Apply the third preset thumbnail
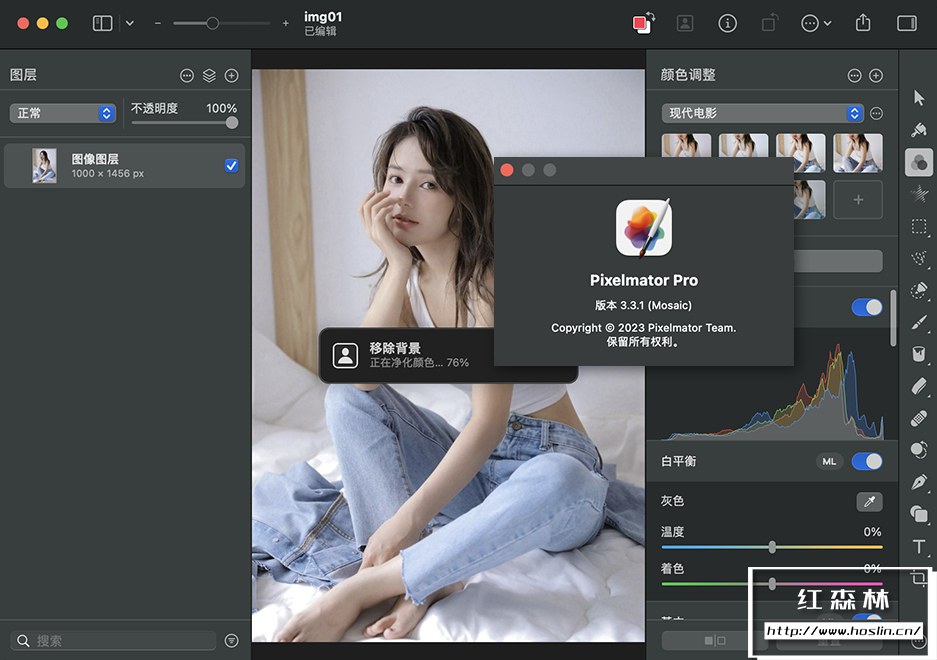This screenshot has width=937, height=660. (801, 153)
